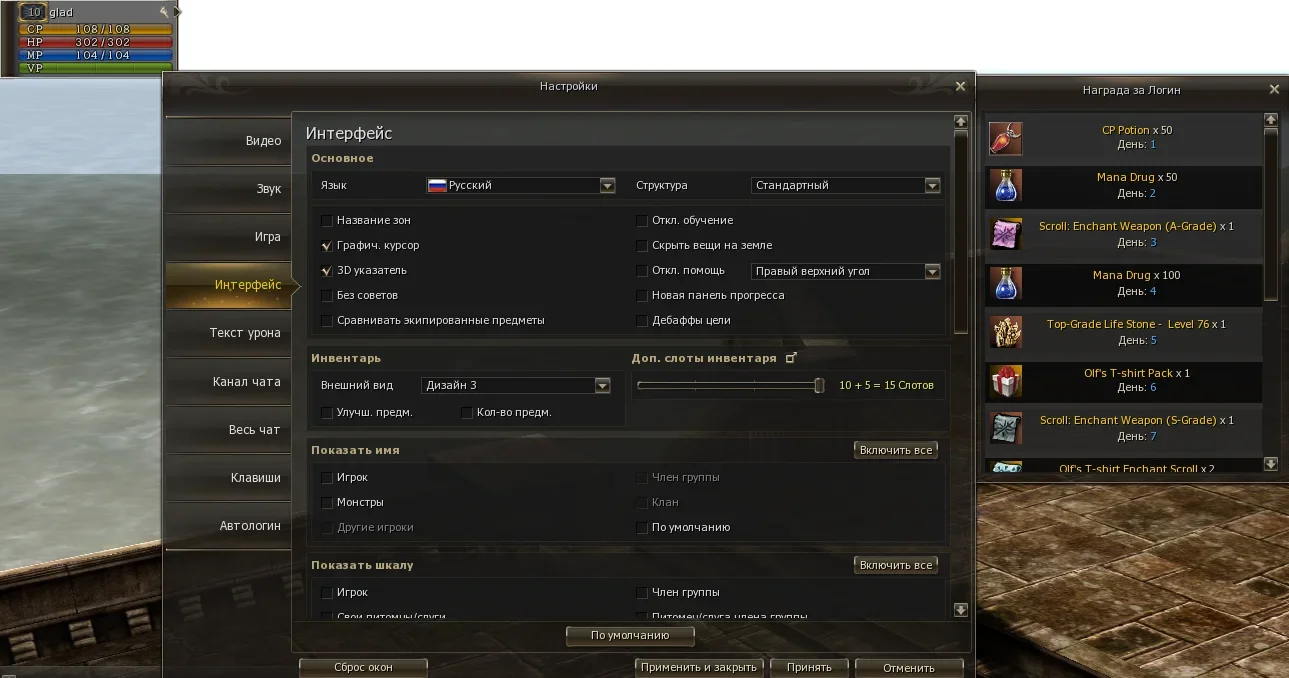Click Olf's T-shirt Pack gift box icon
The image size is (1289, 678).
(x=1006, y=380)
